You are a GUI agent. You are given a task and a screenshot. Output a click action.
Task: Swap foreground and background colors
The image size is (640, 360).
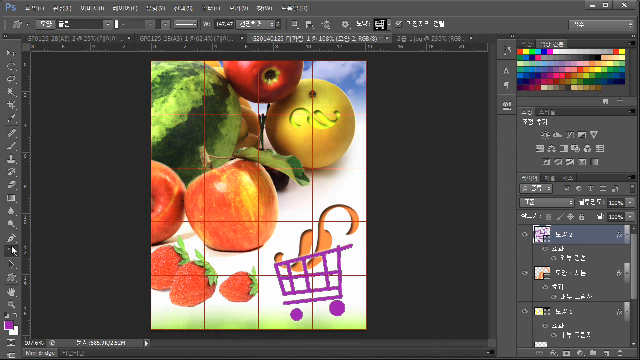(x=15, y=315)
